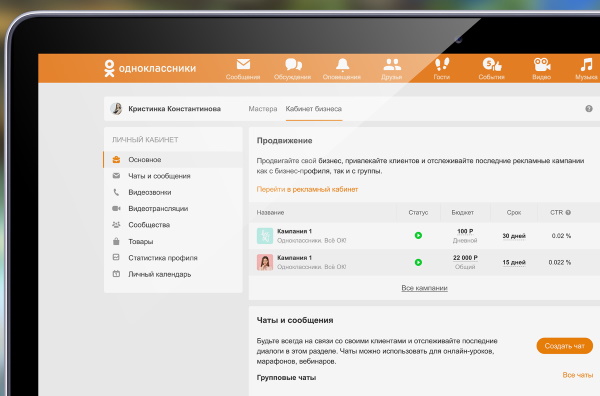The height and width of the screenshot is (396, 600).
Task: Click Кампания 1 title in the 100 ₽ row
Action: coord(294,231)
